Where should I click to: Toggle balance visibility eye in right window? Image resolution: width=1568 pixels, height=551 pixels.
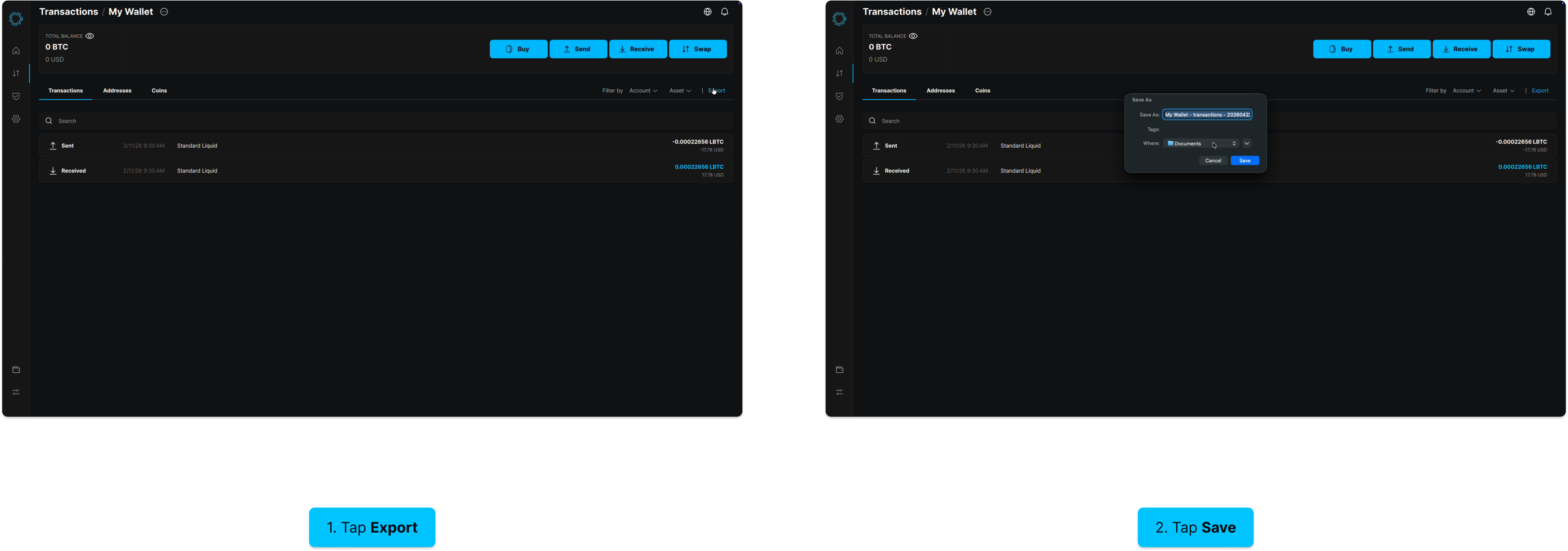pos(913,36)
